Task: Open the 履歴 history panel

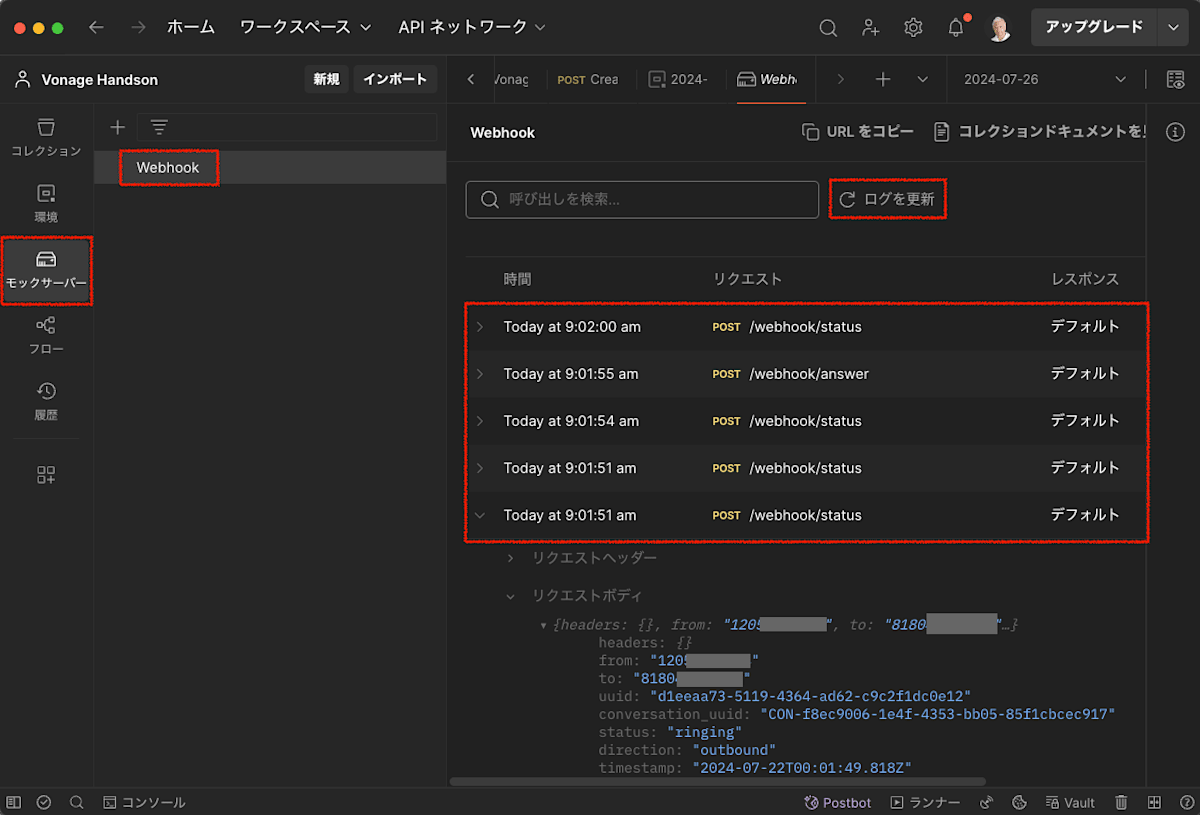Action: 46,401
